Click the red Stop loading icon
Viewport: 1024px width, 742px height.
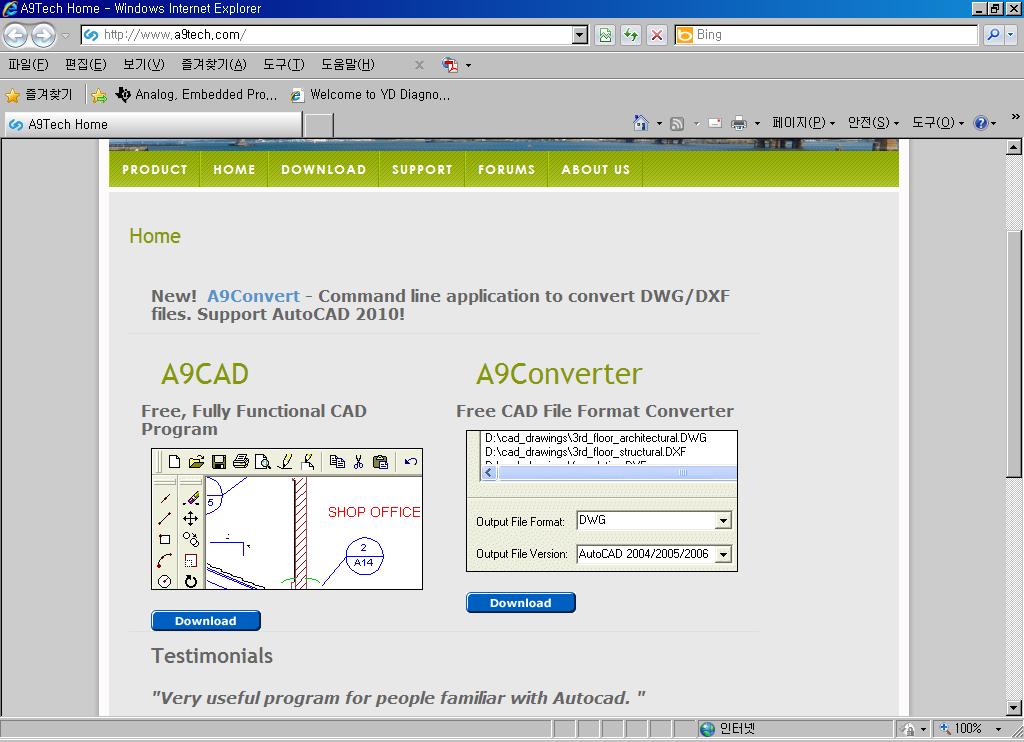(657, 35)
